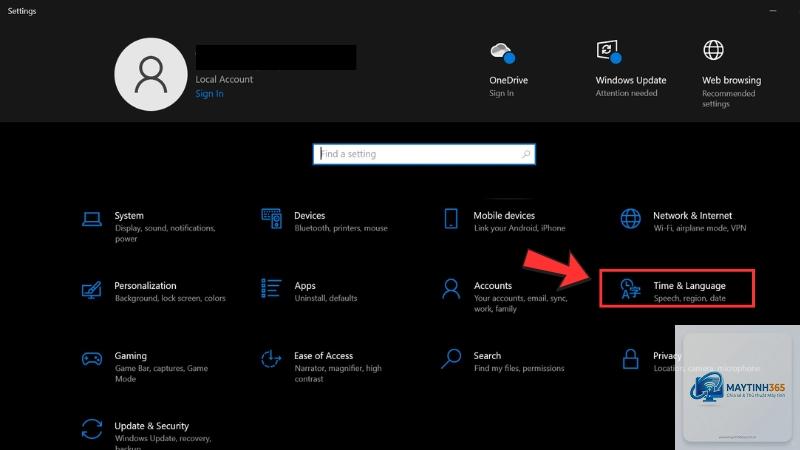Click 'Bluetooth, printers, mouse' description

click(x=341, y=228)
